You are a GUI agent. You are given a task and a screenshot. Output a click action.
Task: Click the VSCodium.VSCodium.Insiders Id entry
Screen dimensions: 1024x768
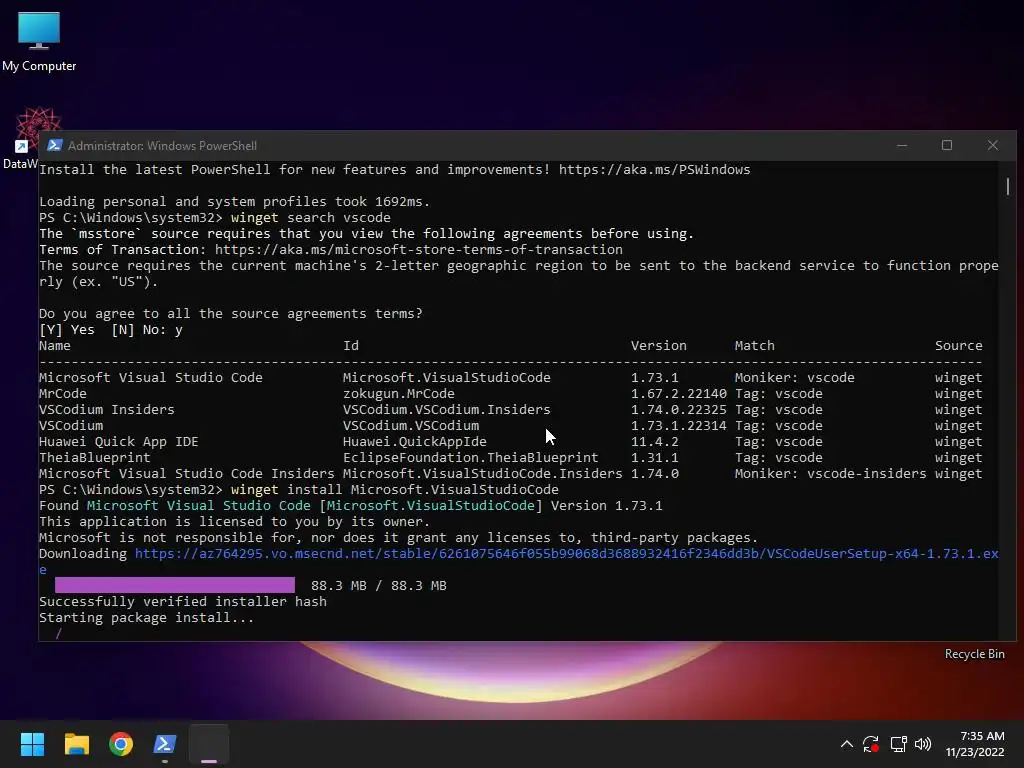click(x=447, y=409)
